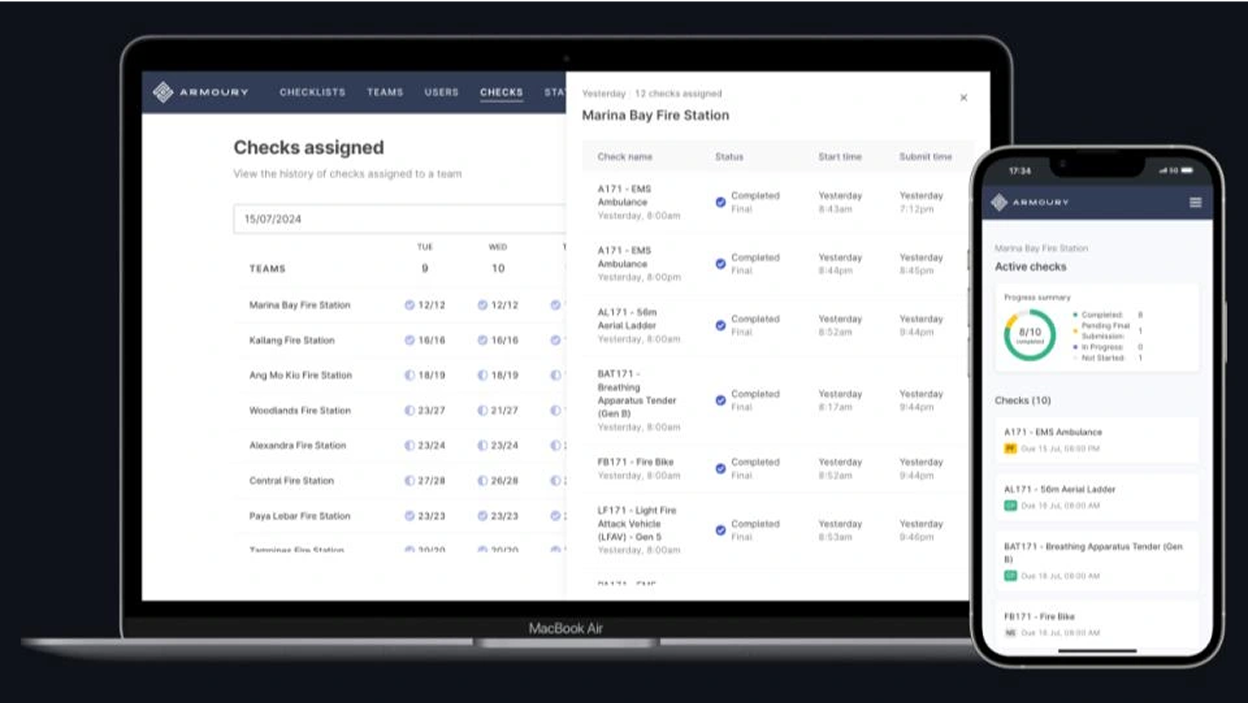
Task: Click Alexandra Fire Station Tuesday 23/24 icon
Action: tap(409, 445)
